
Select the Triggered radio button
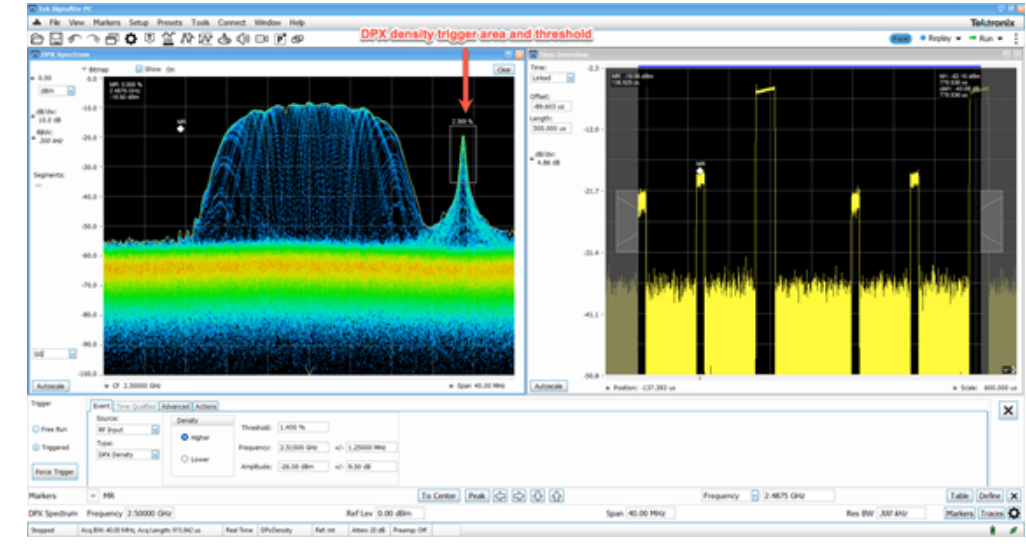(x=36, y=448)
